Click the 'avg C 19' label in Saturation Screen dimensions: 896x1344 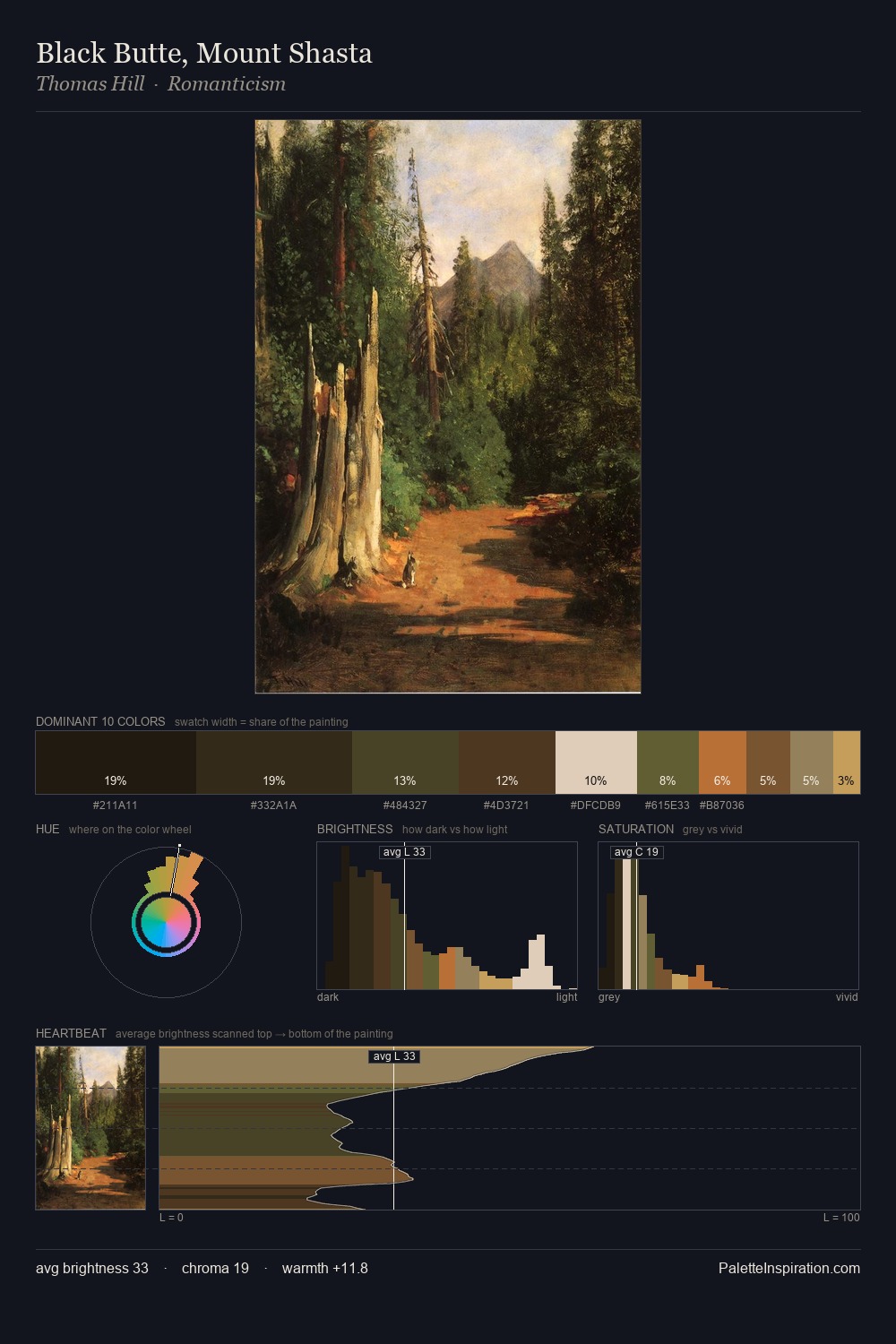click(637, 852)
